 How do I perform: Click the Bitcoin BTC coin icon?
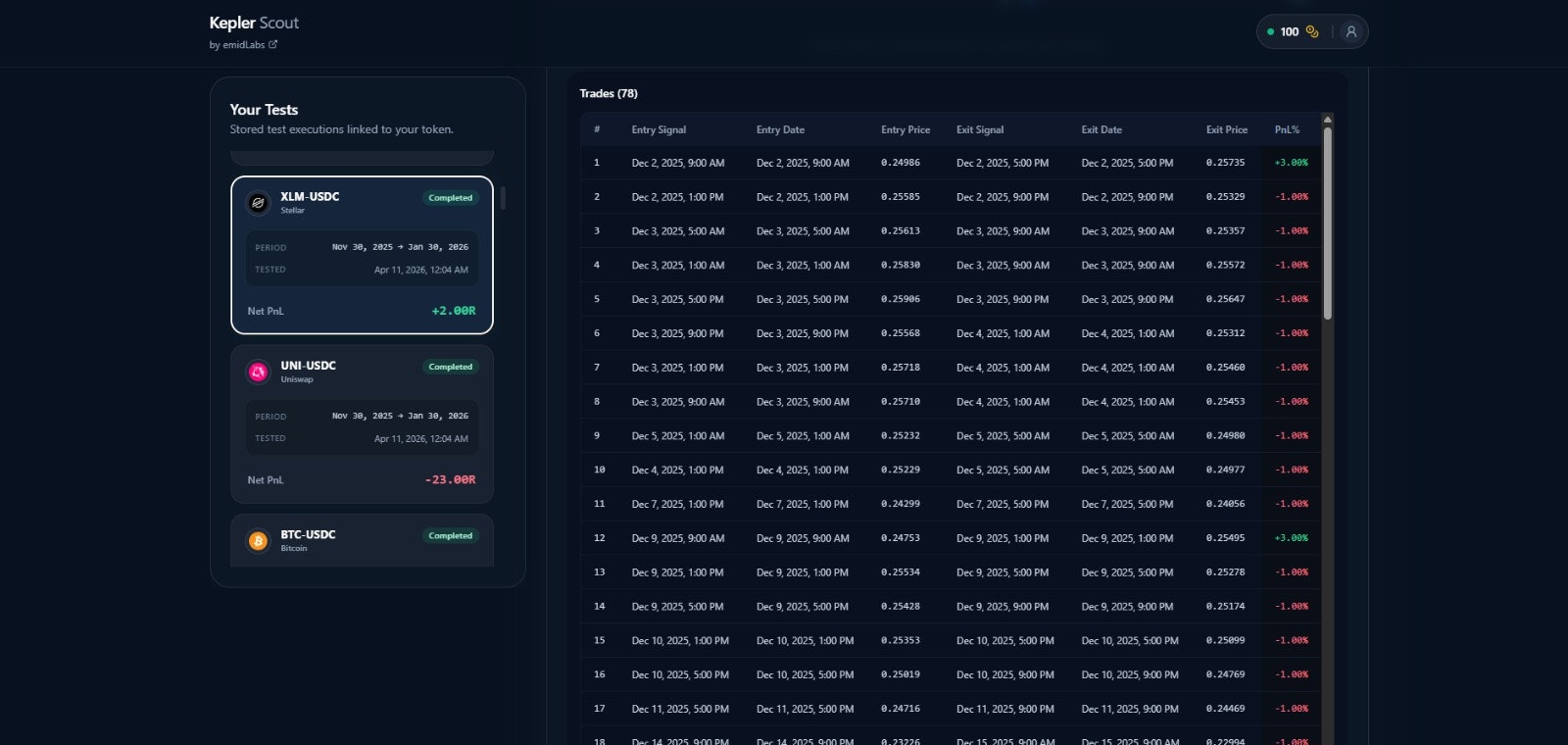tap(258, 541)
